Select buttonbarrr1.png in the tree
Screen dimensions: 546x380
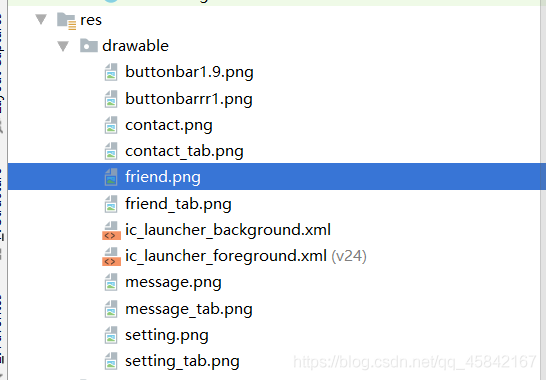tap(189, 99)
